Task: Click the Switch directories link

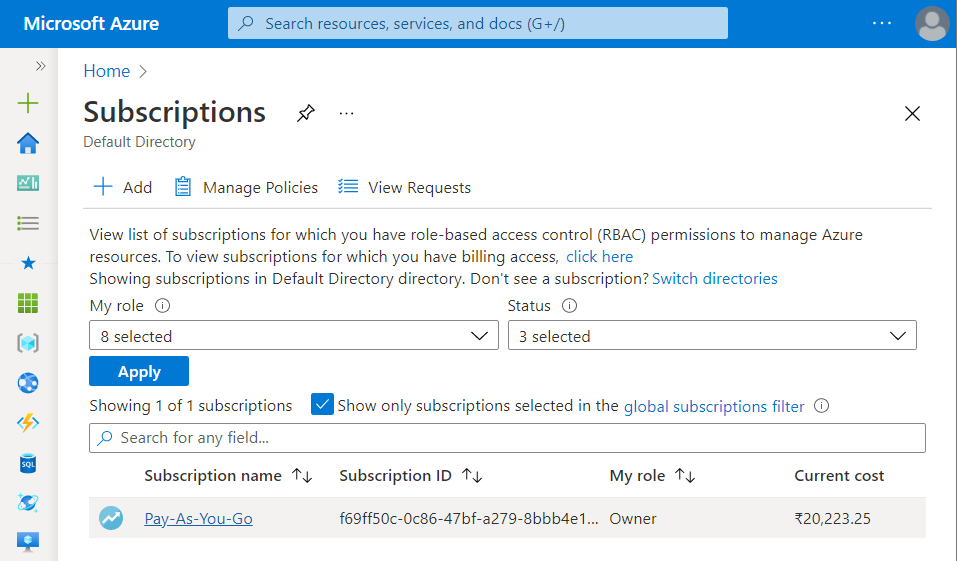Action: pyautogui.click(x=714, y=278)
